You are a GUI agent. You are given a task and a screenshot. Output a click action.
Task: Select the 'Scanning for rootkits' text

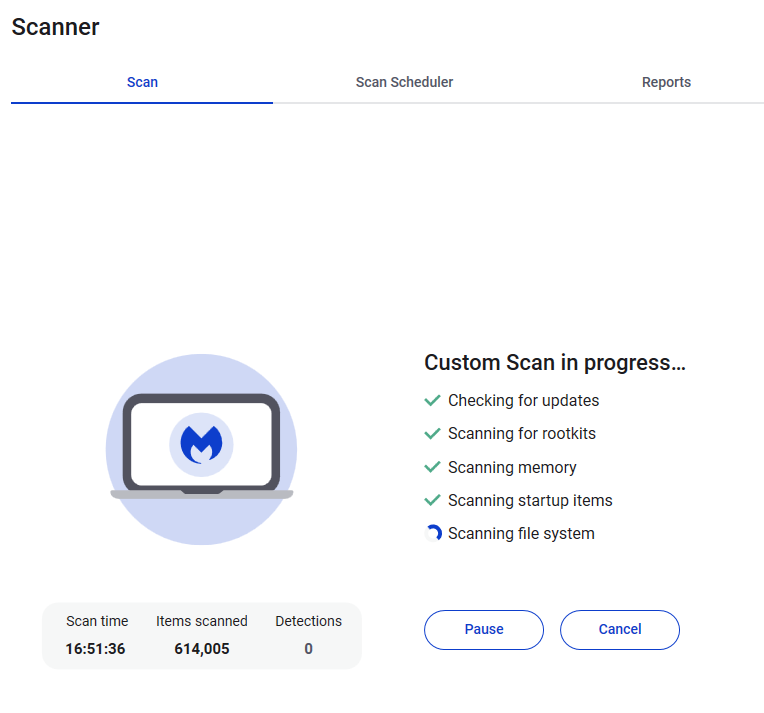522,434
